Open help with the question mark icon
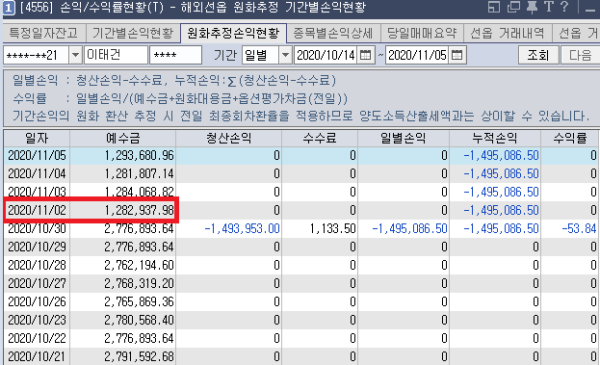 (x=564, y=7)
